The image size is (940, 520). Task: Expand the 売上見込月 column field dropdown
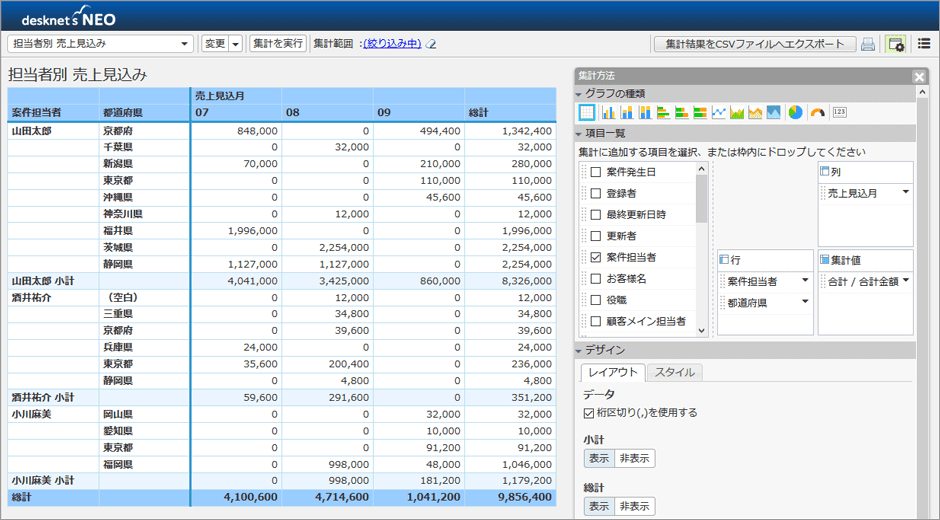pyautogui.click(x=906, y=193)
